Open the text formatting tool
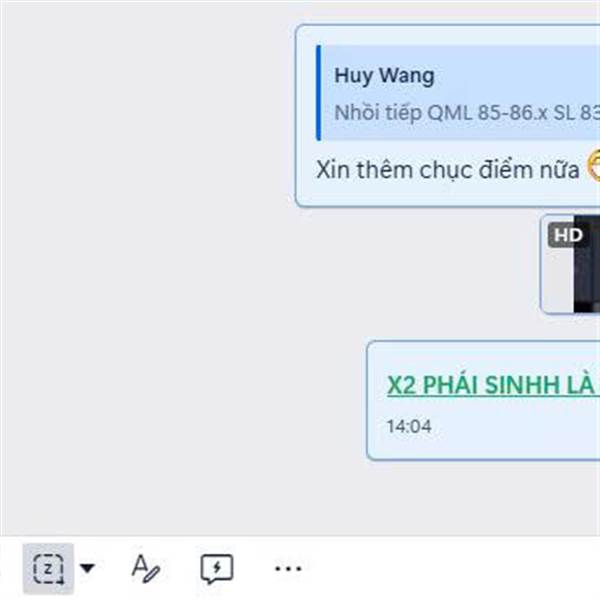This screenshot has width=600, height=600. (x=145, y=569)
